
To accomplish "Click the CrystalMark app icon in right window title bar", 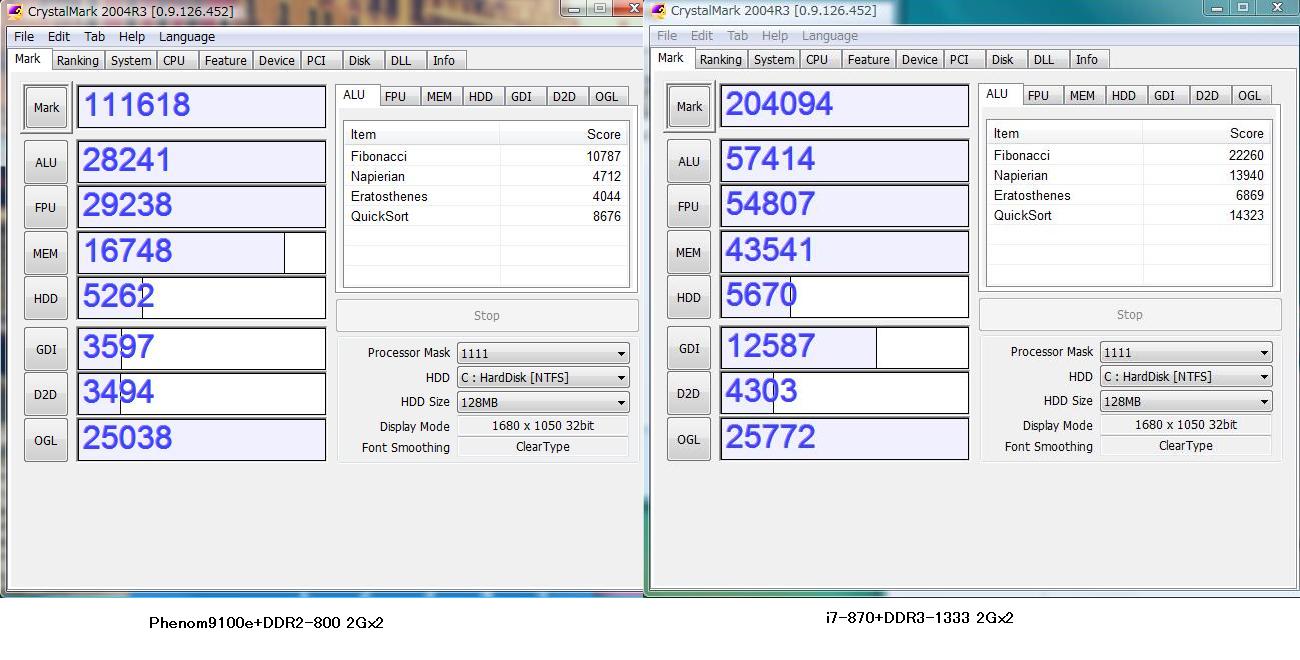I will [658, 10].
